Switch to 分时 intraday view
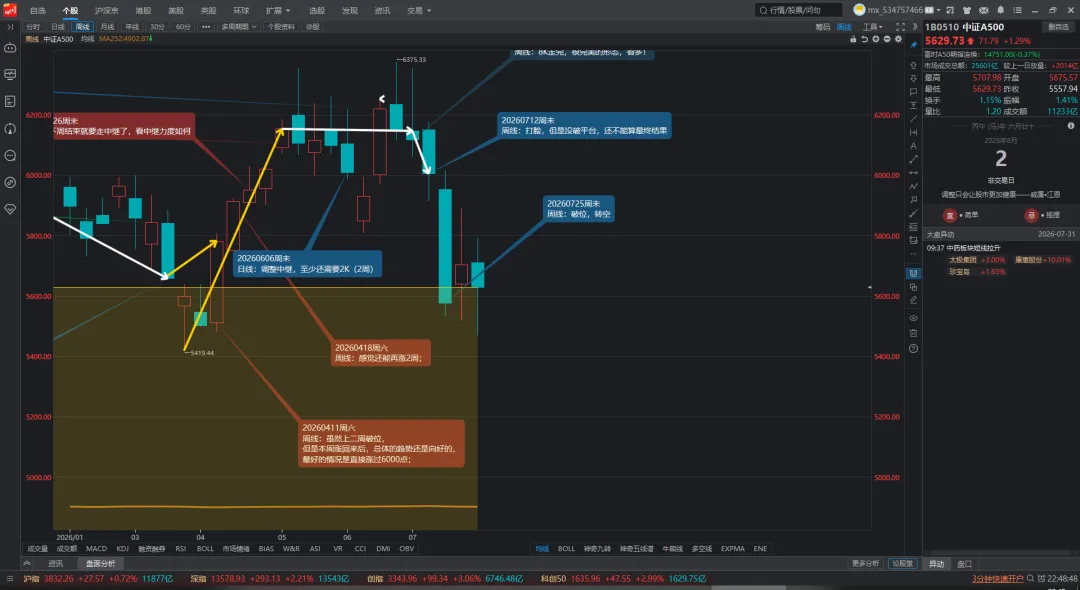 coord(33,27)
